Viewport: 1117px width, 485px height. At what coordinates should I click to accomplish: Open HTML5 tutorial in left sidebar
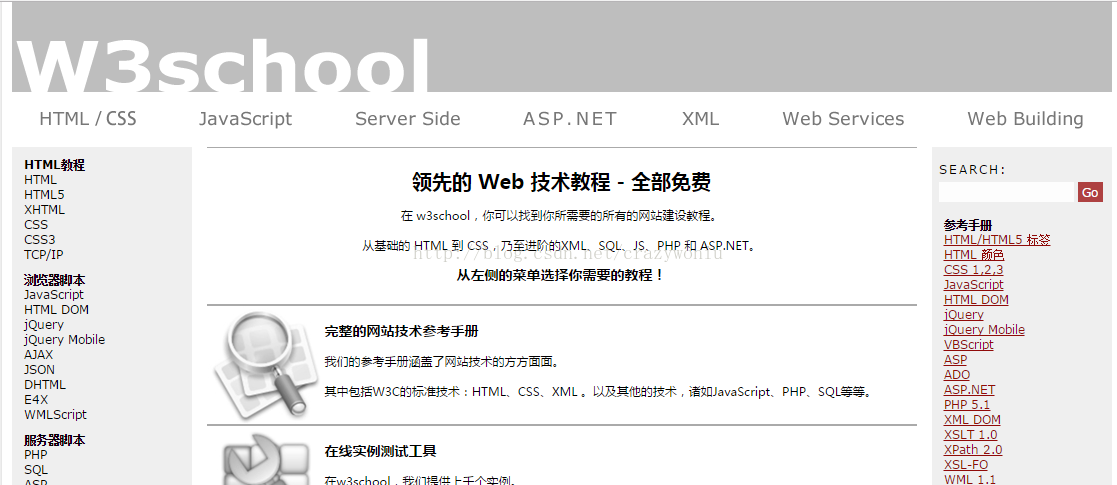[44, 195]
